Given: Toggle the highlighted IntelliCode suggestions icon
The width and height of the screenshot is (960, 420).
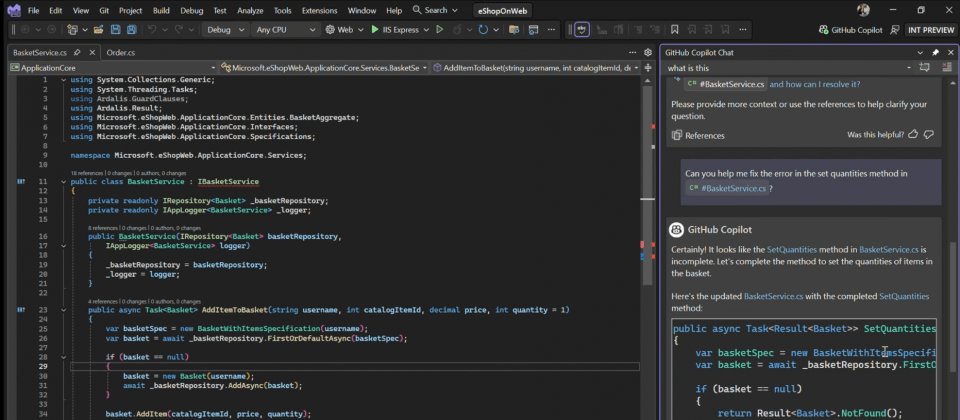Looking at the screenshot, I should tap(582, 29).
